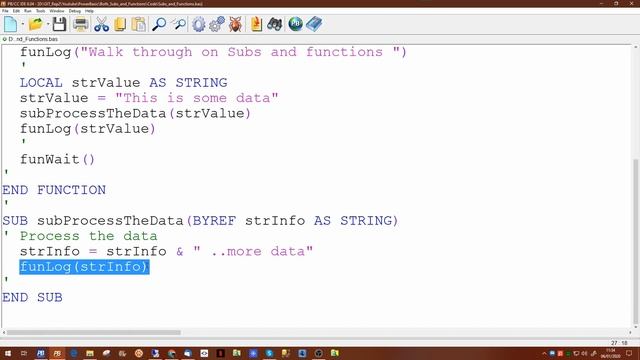The width and height of the screenshot is (640, 360).
Task: Click the orange bookmark page toolbar icon
Action: coord(256,24)
